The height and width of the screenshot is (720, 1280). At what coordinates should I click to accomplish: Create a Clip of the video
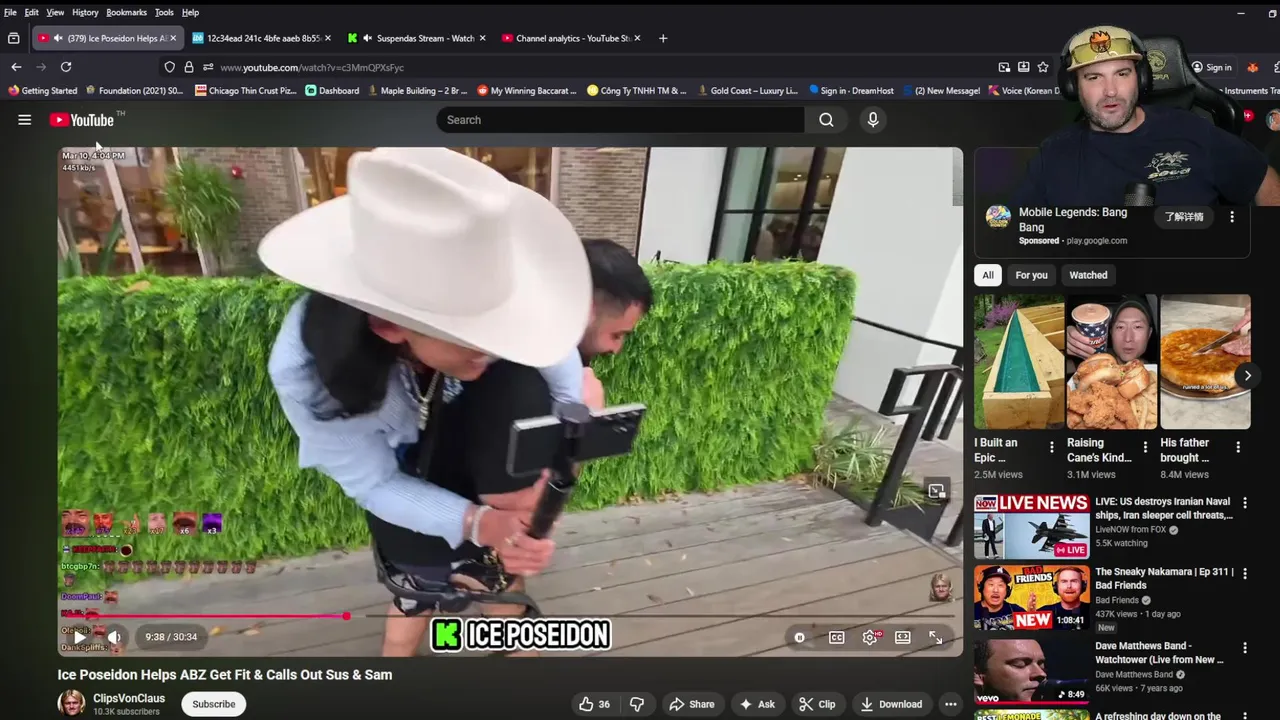point(817,704)
